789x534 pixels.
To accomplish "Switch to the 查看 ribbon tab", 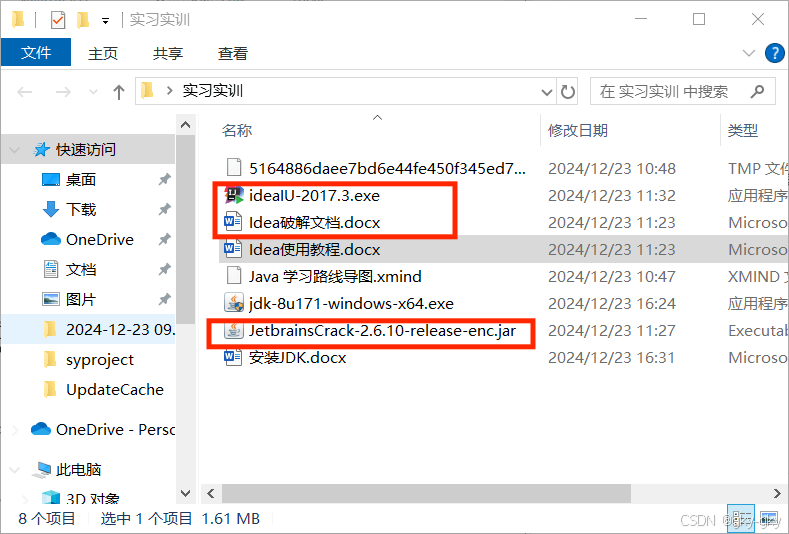I will tap(232, 53).
